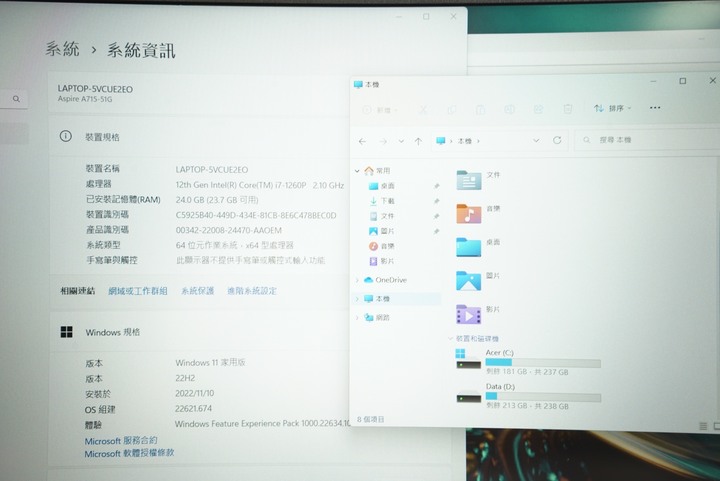Screen dimensions: 720x481
Task: Click the version value 22H2
Action: tap(185, 378)
